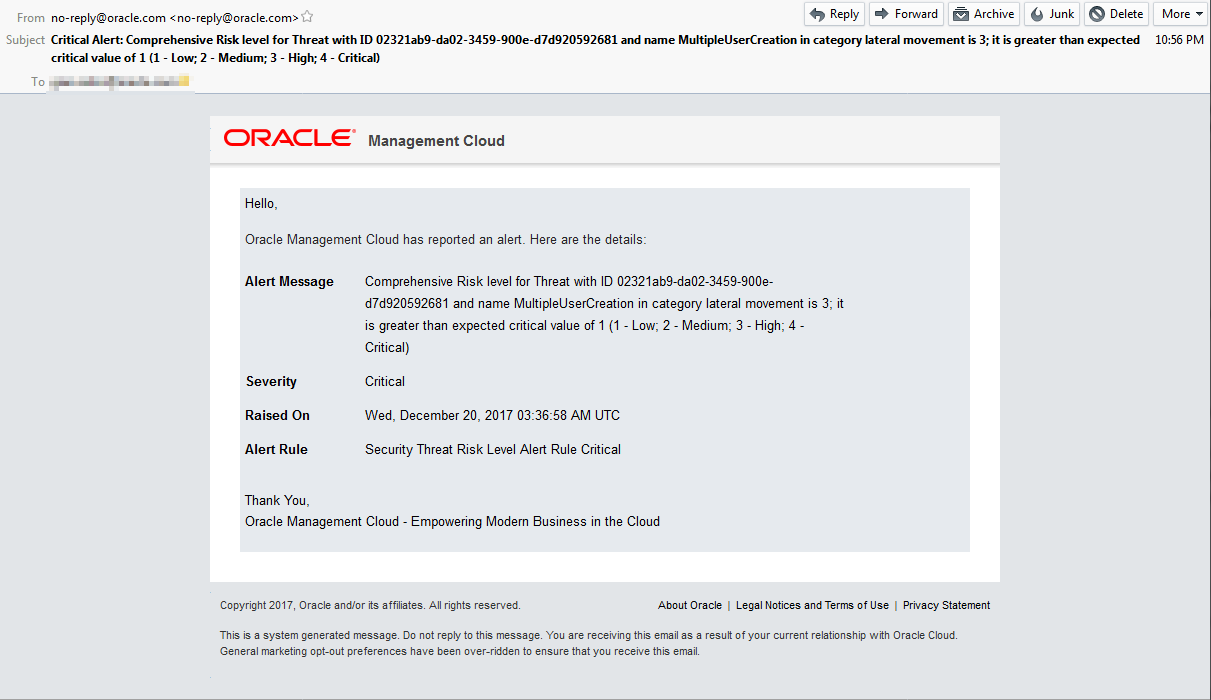Click the Copyright 2017 Oracle notice
This screenshot has height=700, width=1211.
tap(370, 605)
